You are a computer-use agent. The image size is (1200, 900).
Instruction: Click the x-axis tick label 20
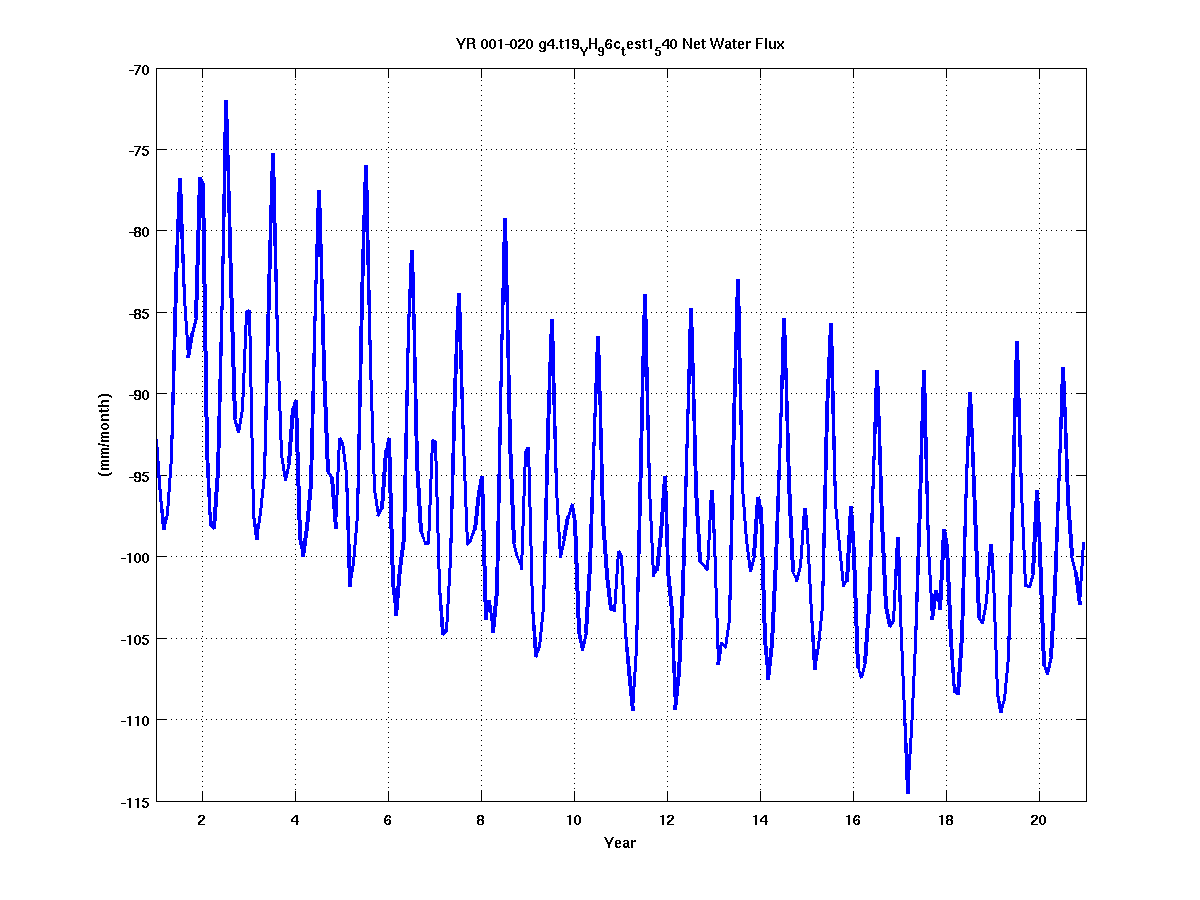click(x=1039, y=819)
